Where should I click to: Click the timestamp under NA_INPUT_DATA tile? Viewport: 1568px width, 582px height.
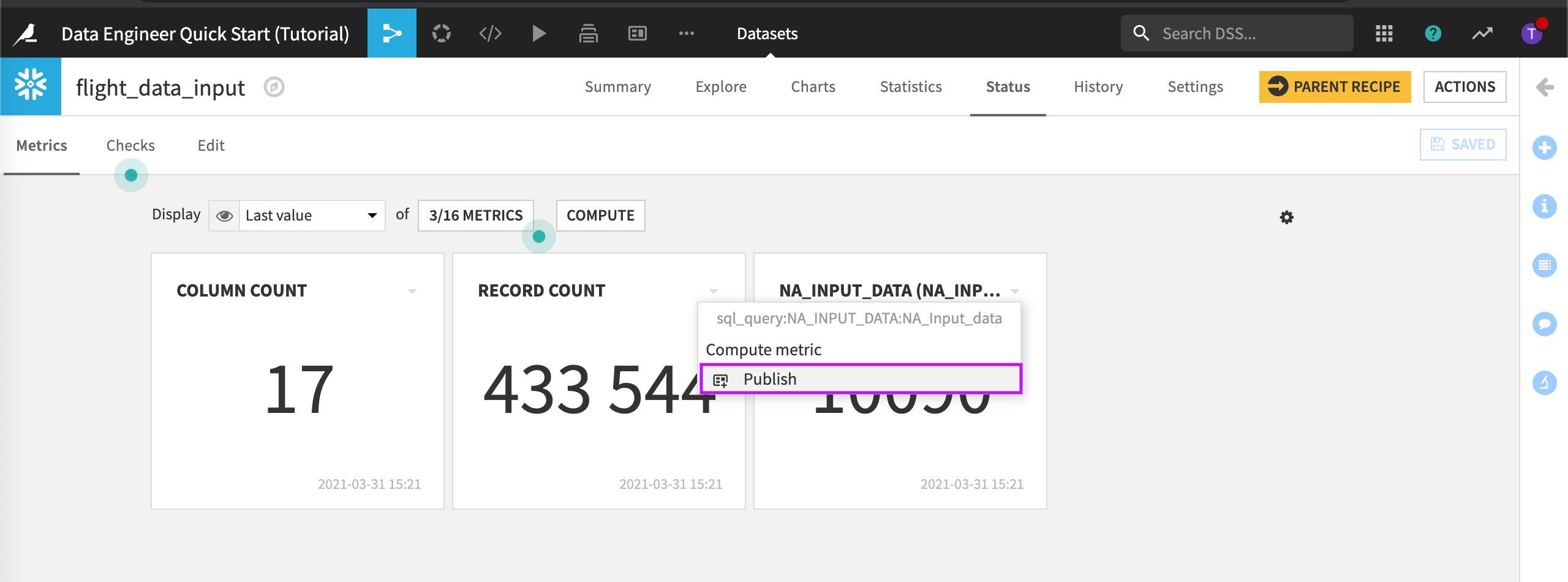[972, 484]
